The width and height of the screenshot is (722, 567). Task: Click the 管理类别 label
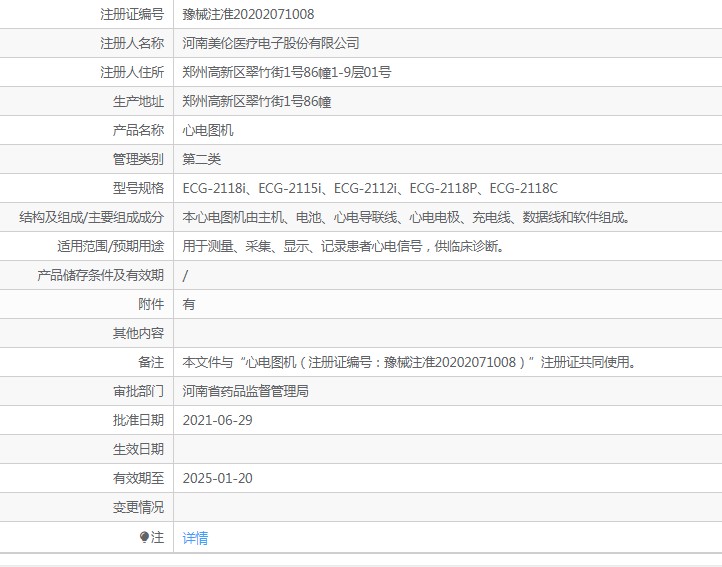139,159
